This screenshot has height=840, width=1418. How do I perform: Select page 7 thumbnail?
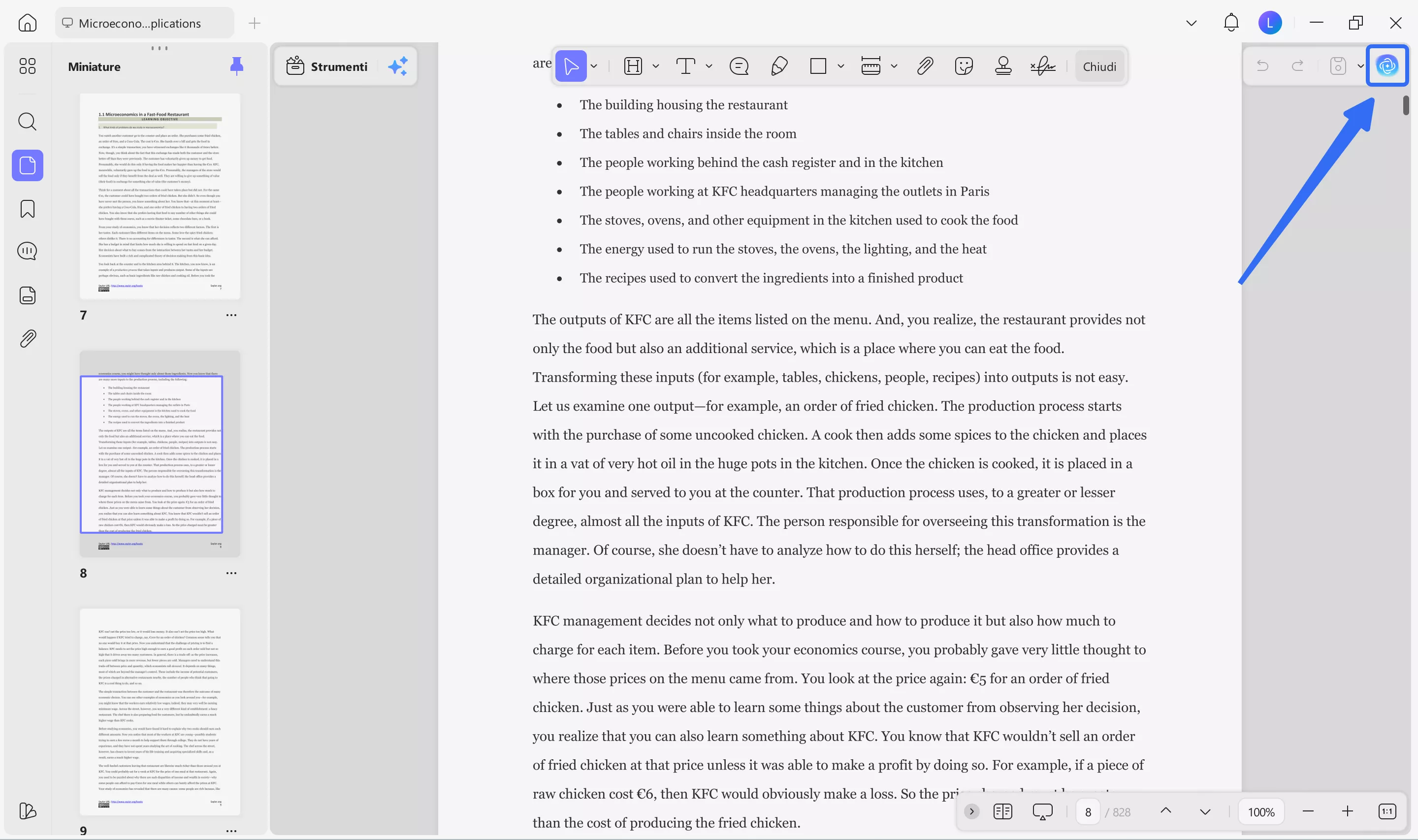click(160, 196)
